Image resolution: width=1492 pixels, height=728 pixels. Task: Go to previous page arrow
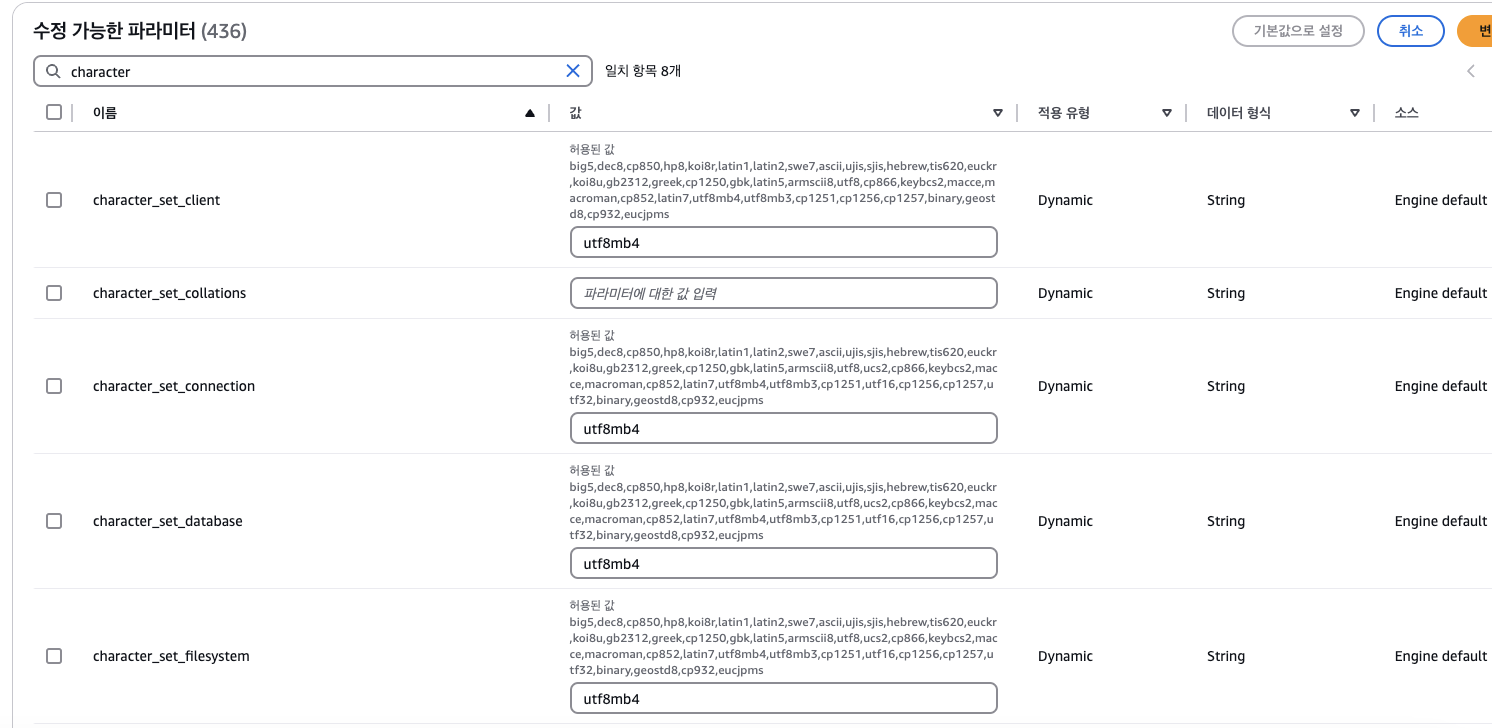pos(1471,71)
